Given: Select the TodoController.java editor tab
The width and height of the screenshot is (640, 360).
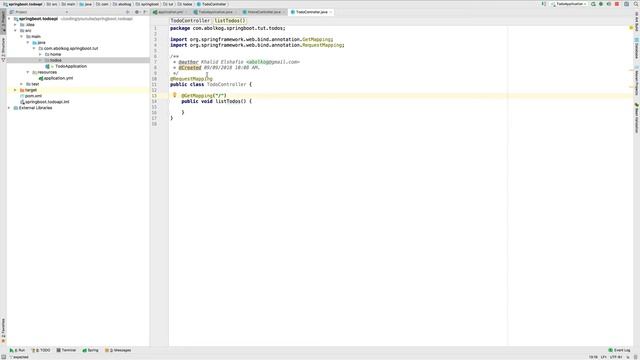Looking at the screenshot, I should click(x=311, y=12).
